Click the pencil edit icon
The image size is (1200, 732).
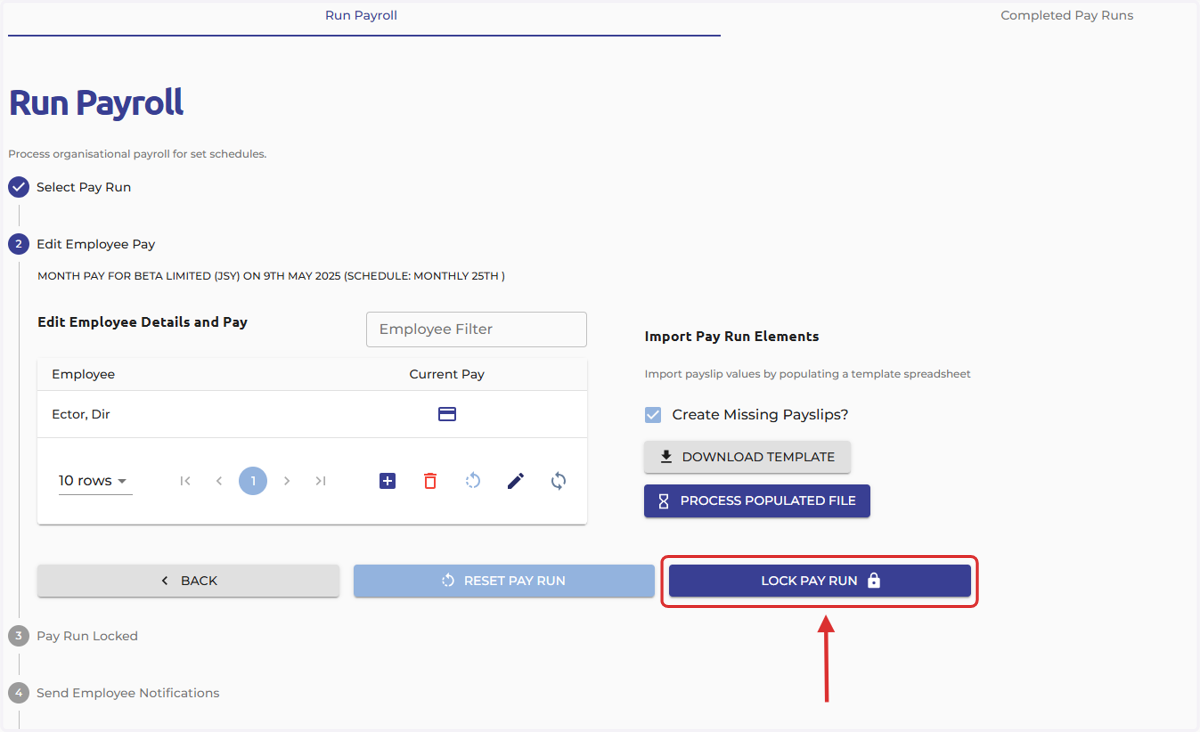[x=516, y=481]
